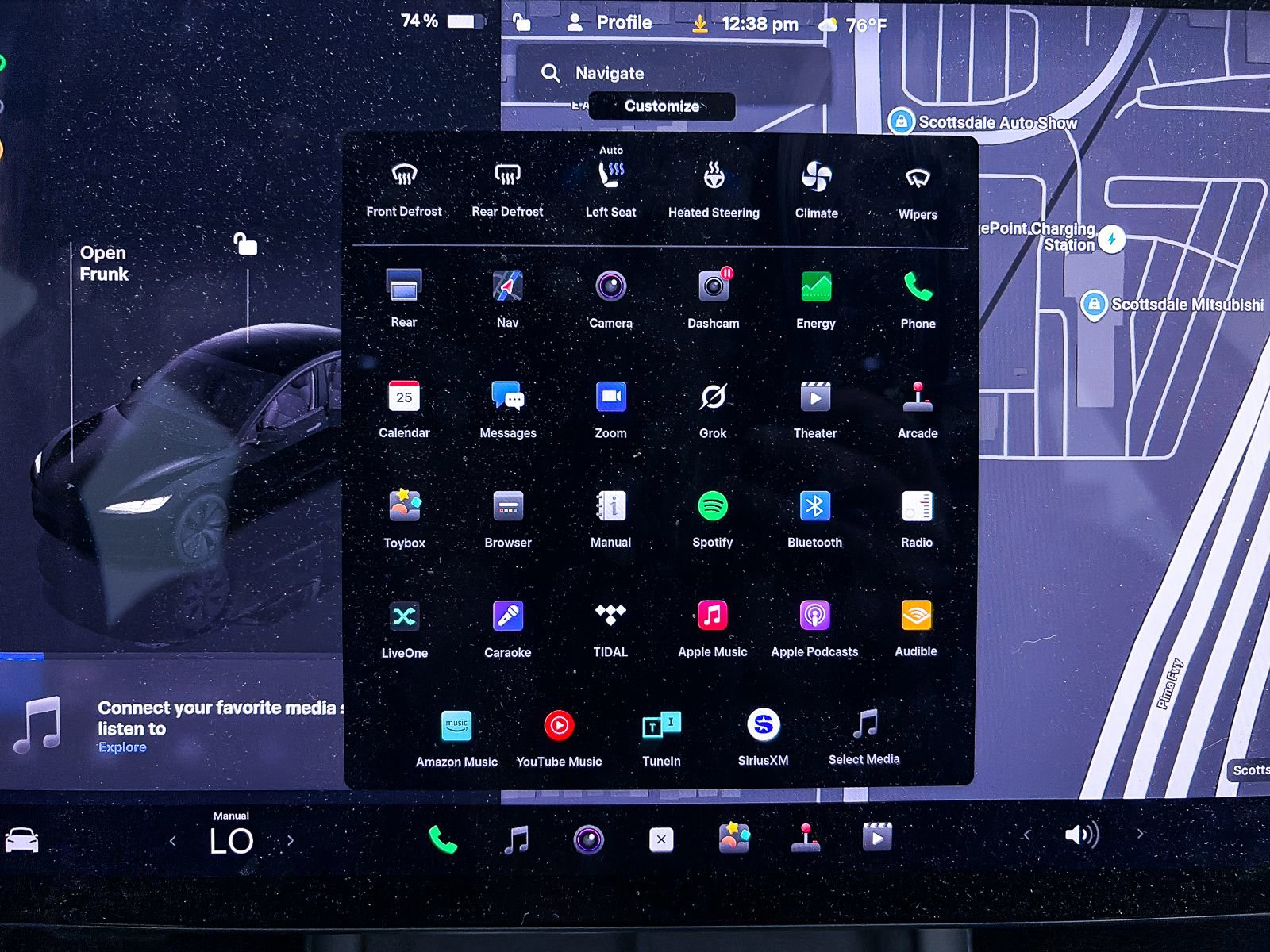Click the Explore media link
The image size is (1270, 952).
click(122, 747)
